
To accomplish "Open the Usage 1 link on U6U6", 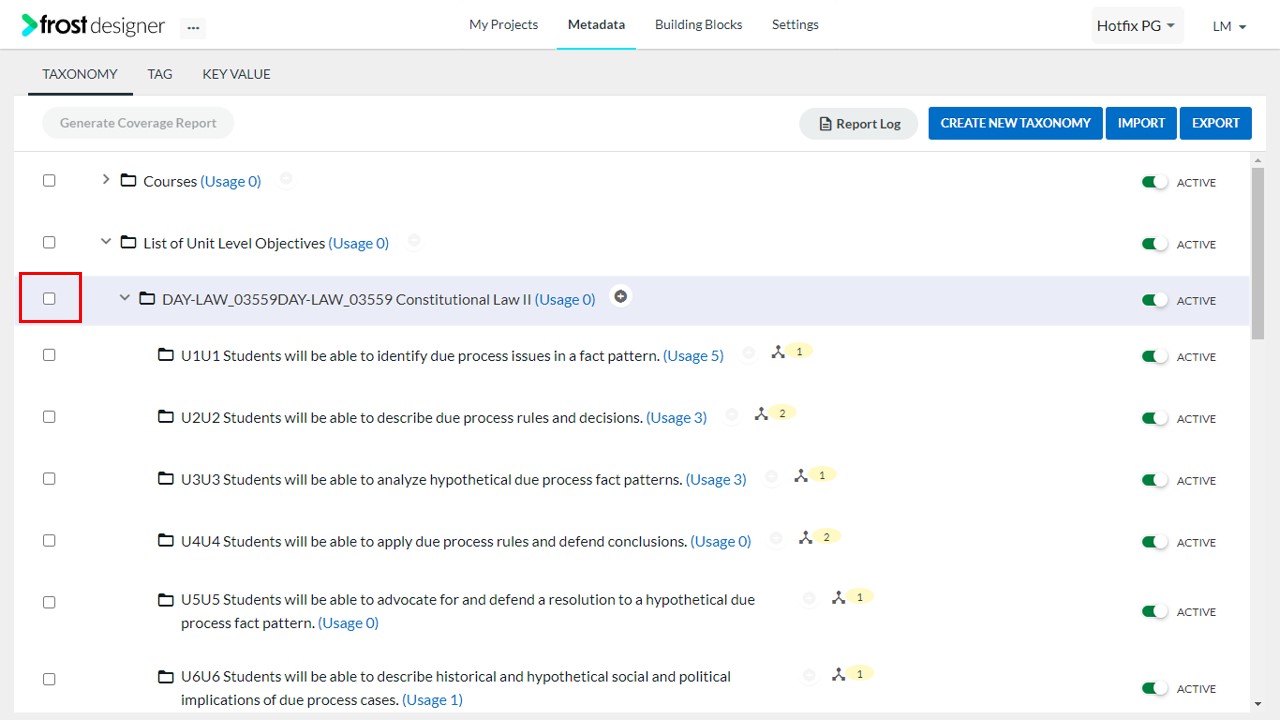I will [432, 700].
